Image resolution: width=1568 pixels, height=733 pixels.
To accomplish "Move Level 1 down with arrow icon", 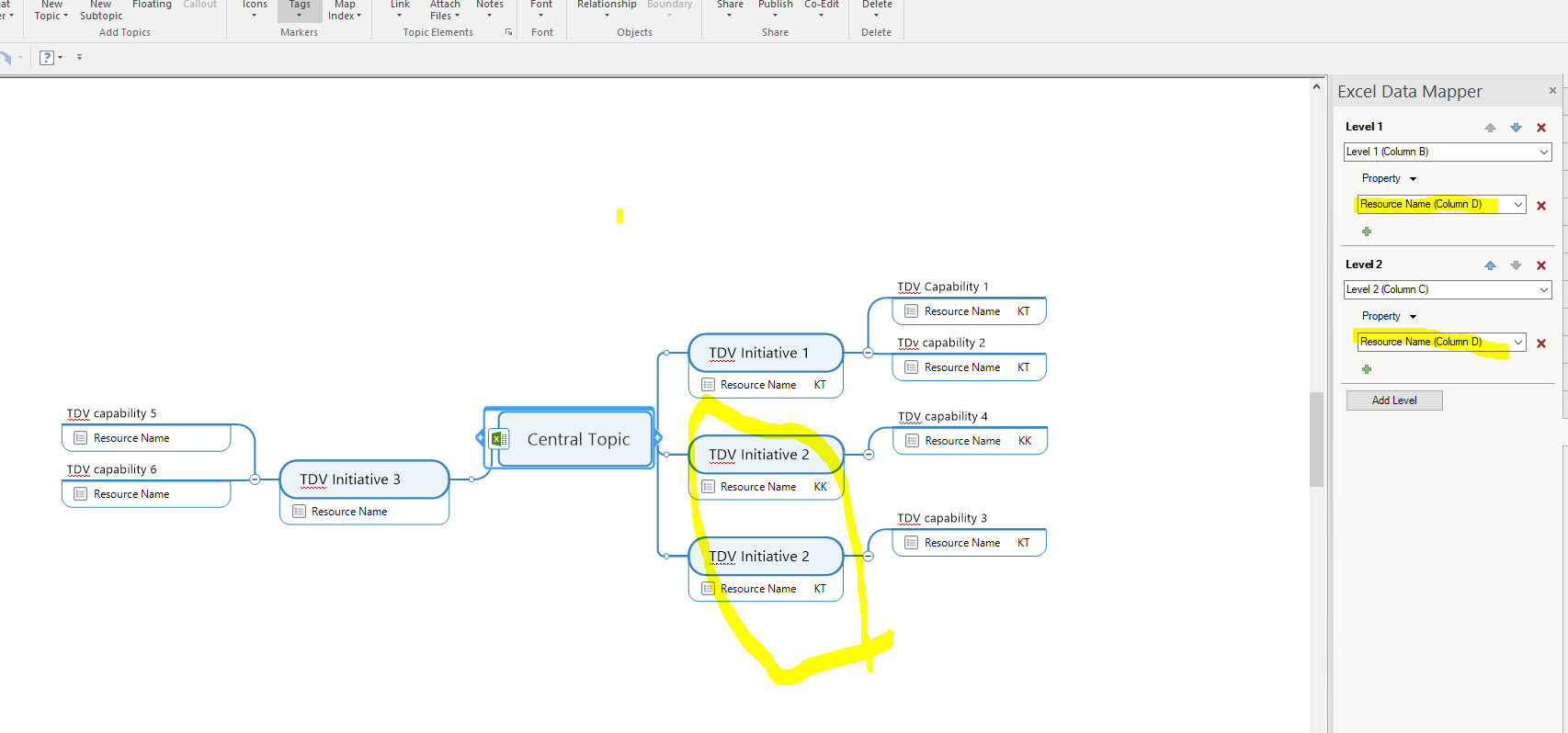I will [1516, 128].
